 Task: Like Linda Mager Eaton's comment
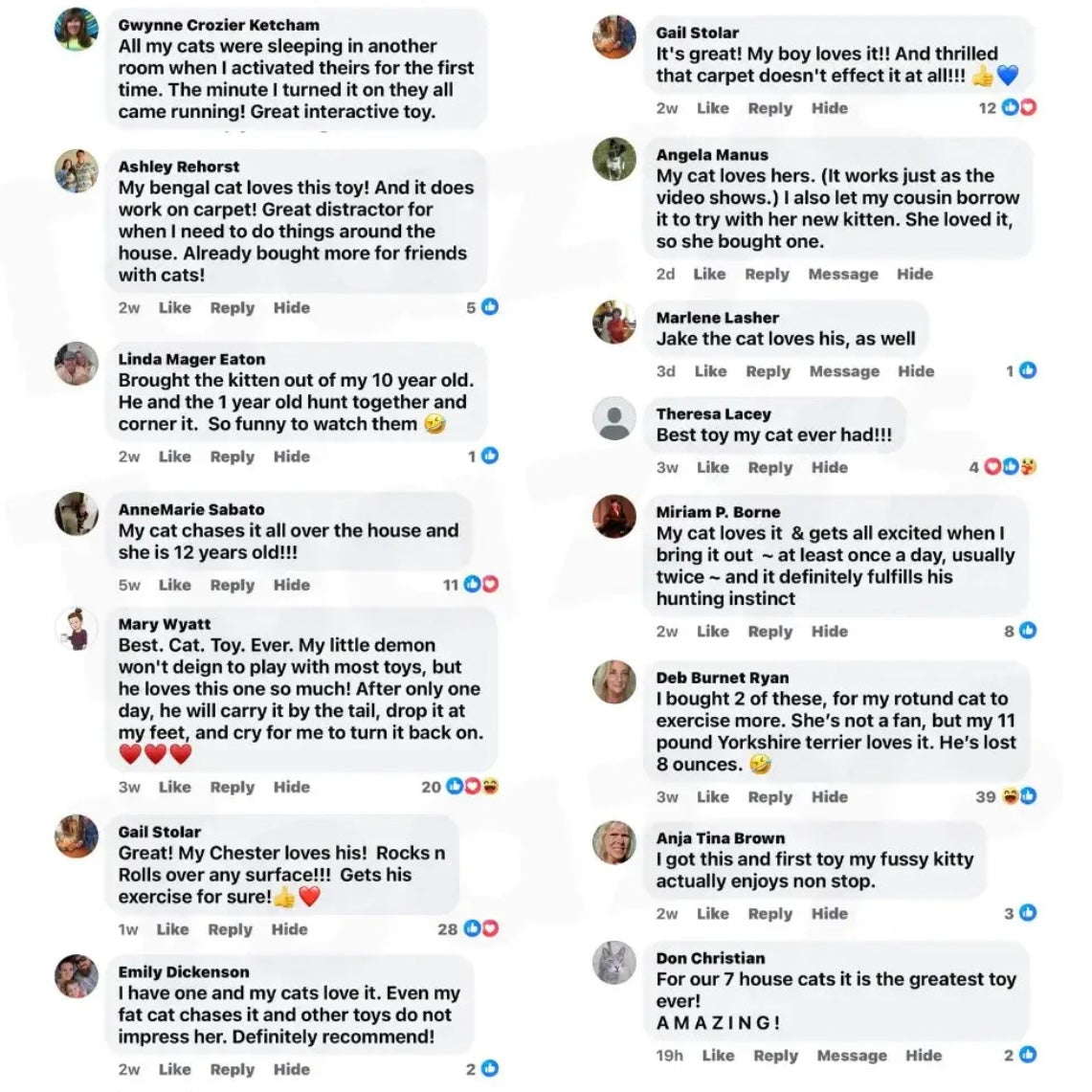(174, 457)
